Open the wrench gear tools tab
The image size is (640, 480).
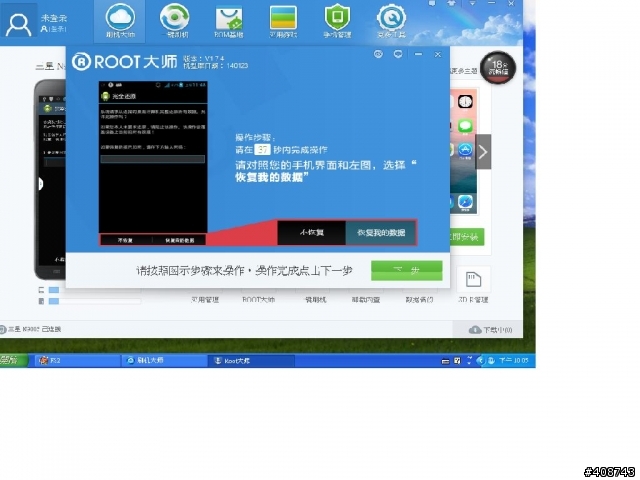click(391, 21)
